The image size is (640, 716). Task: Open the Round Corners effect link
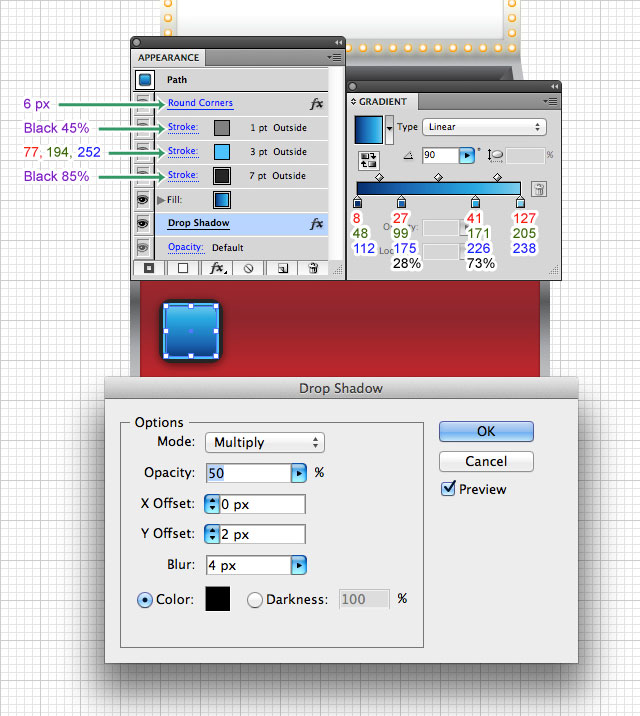[x=200, y=103]
